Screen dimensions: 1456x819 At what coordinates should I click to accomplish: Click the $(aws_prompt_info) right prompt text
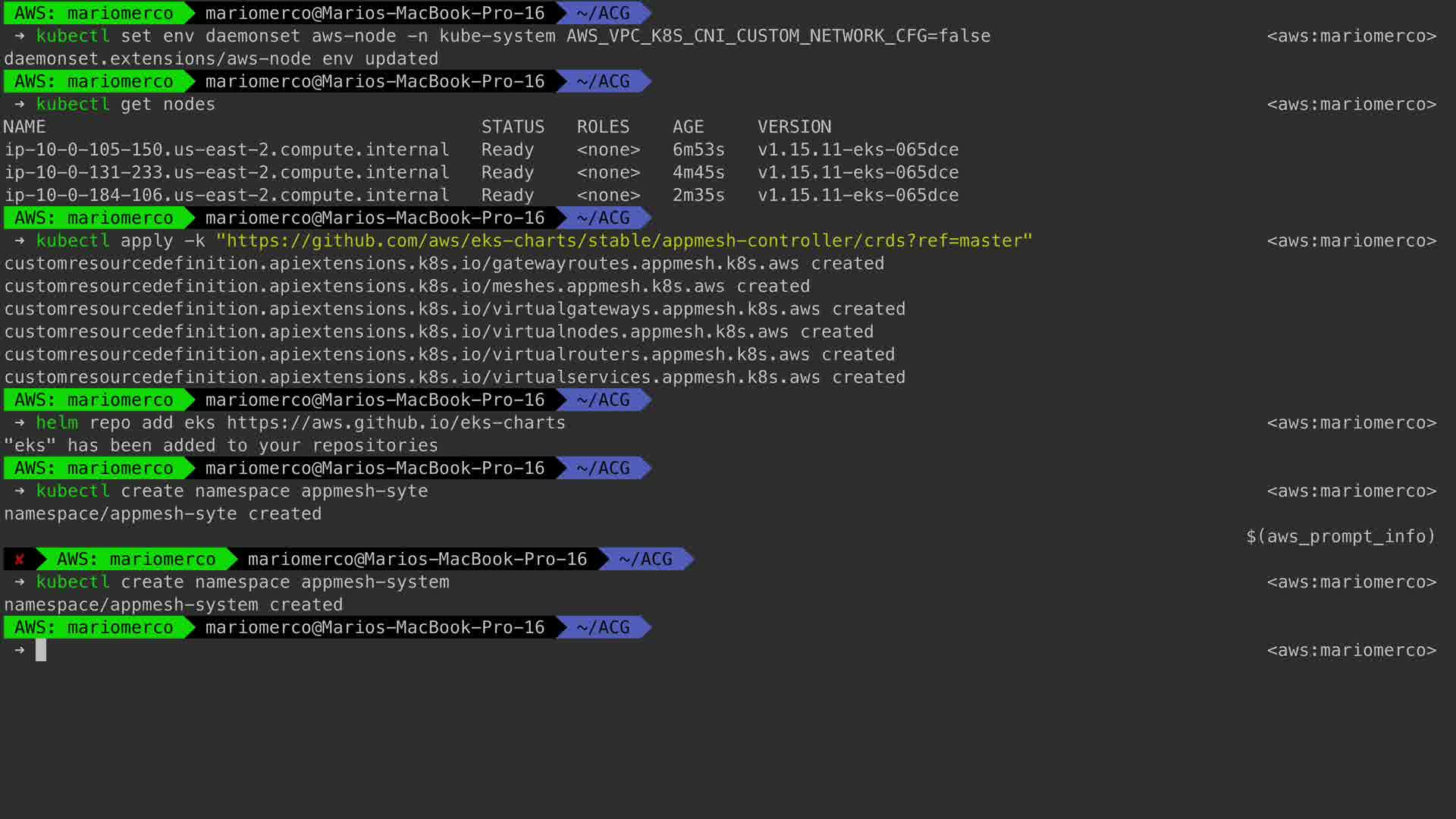pos(1340,537)
